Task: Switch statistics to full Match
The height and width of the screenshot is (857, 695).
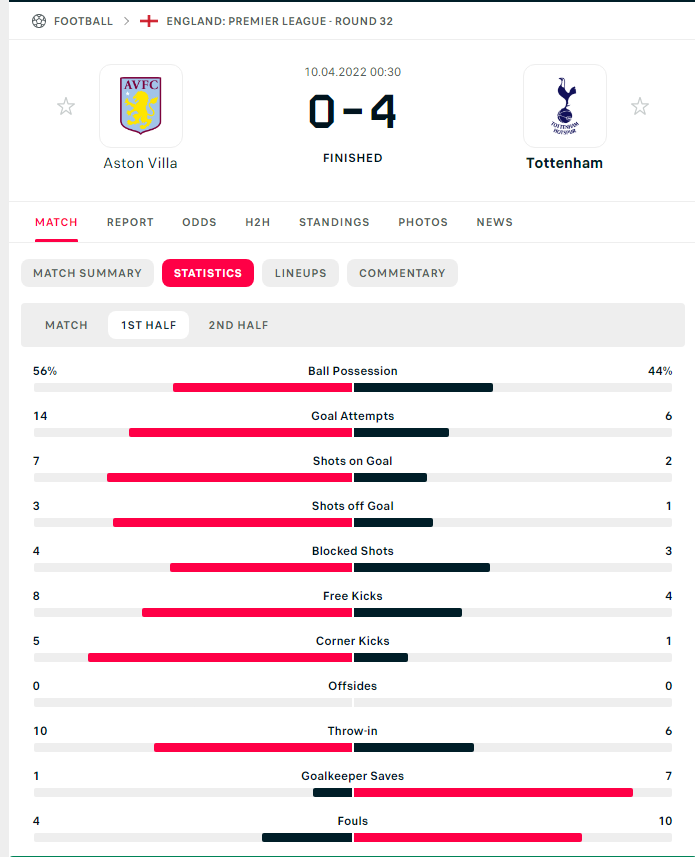Action: tap(67, 325)
